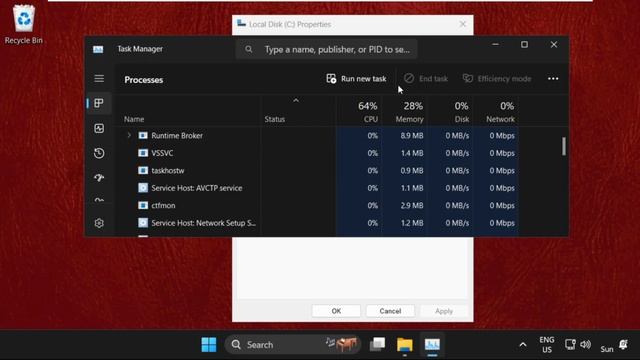The image size is (640, 360).
Task: Open the three-dot more options menu
Action: click(x=553, y=78)
